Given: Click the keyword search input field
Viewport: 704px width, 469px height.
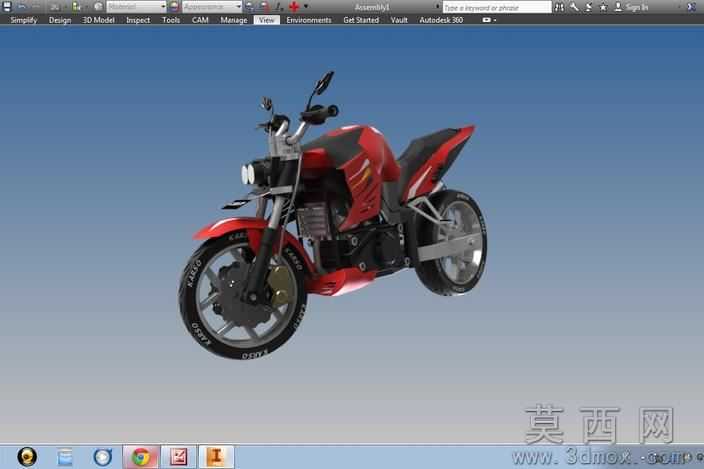Looking at the screenshot, I should tap(497, 7).
